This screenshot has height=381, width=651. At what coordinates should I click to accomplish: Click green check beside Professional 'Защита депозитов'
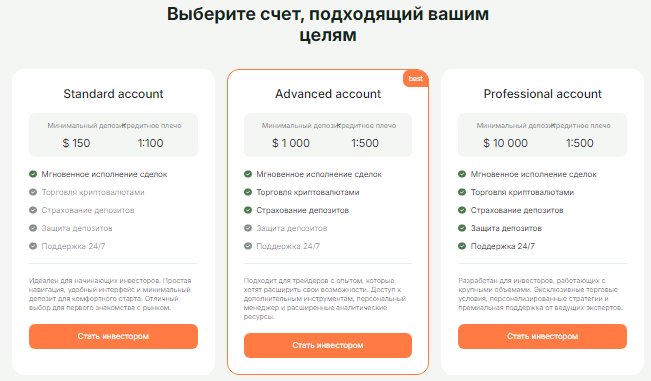click(462, 228)
